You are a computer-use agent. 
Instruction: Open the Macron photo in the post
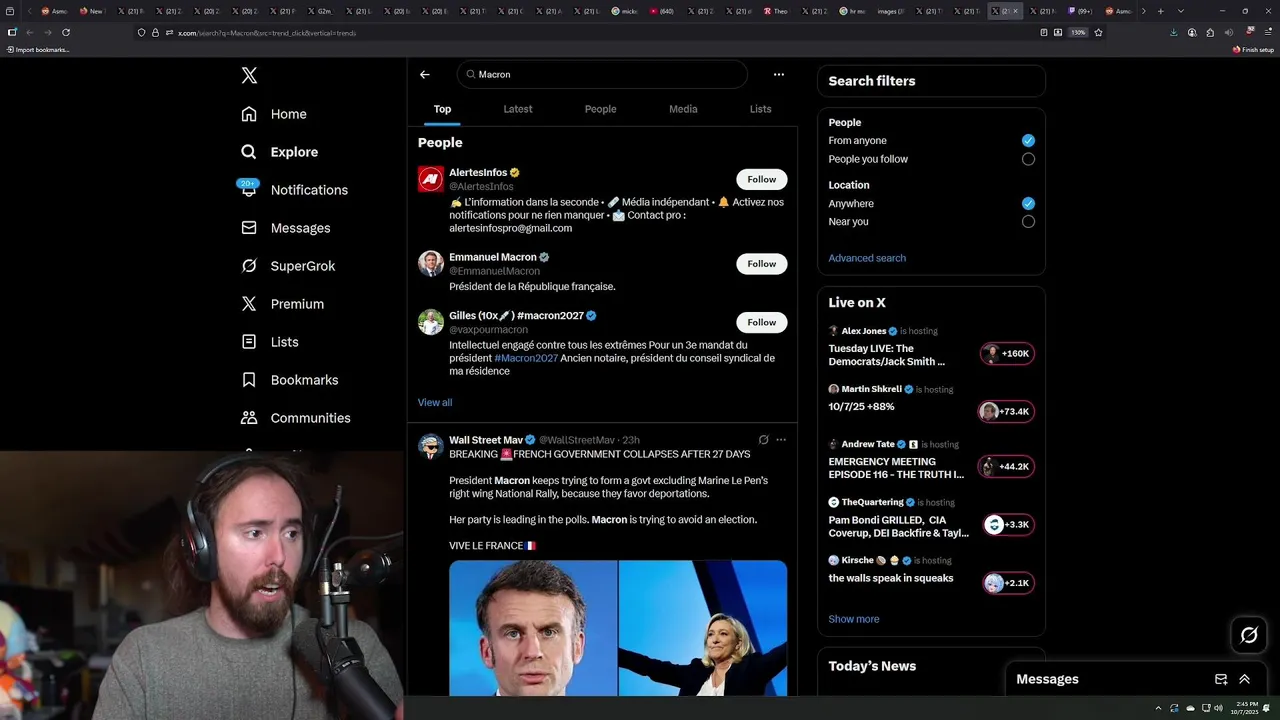coord(533,628)
